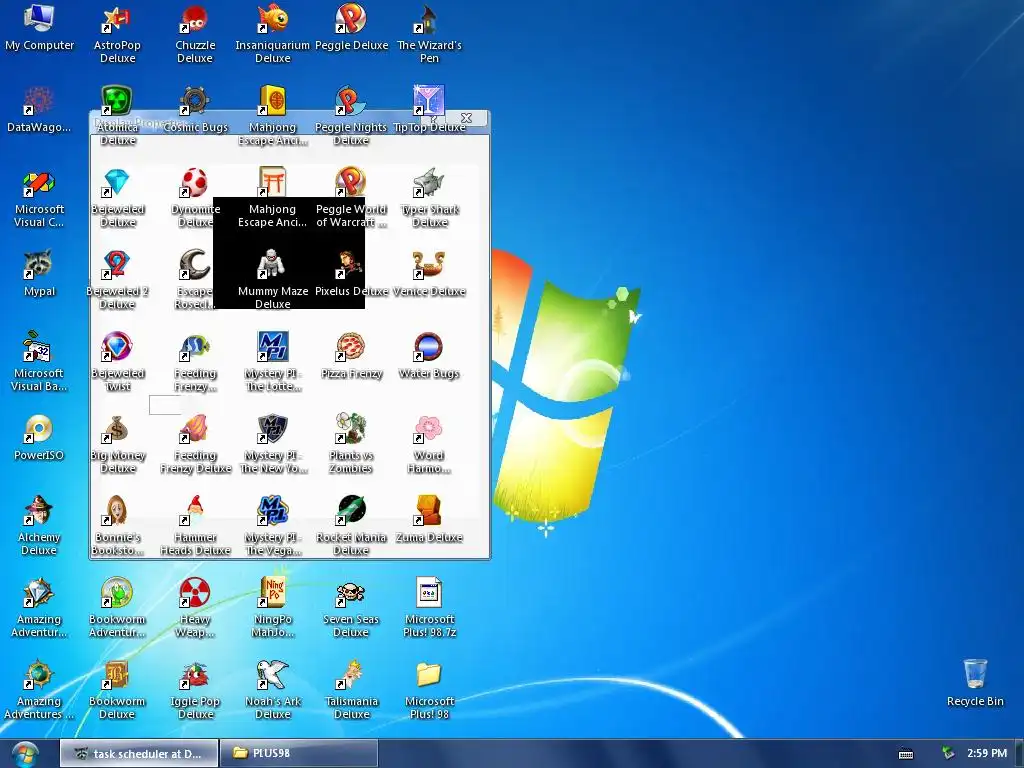This screenshot has height=768, width=1024.
Task: Switch to PLUS98 folder taskbar button
Action: tap(299, 753)
